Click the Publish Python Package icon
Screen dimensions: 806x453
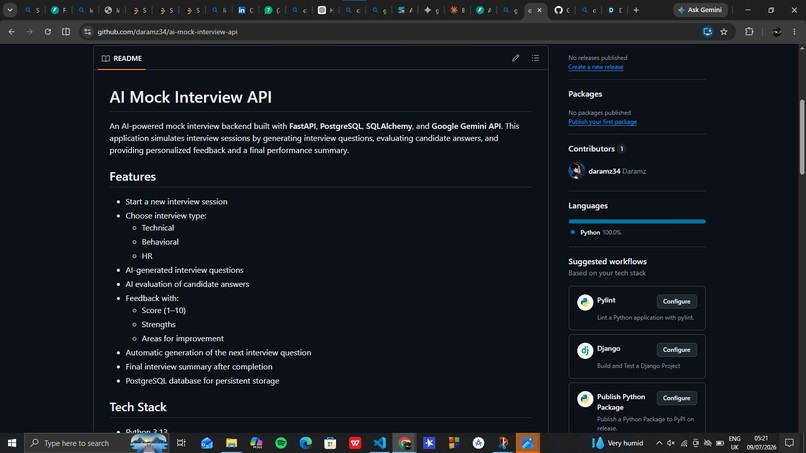[584, 398]
